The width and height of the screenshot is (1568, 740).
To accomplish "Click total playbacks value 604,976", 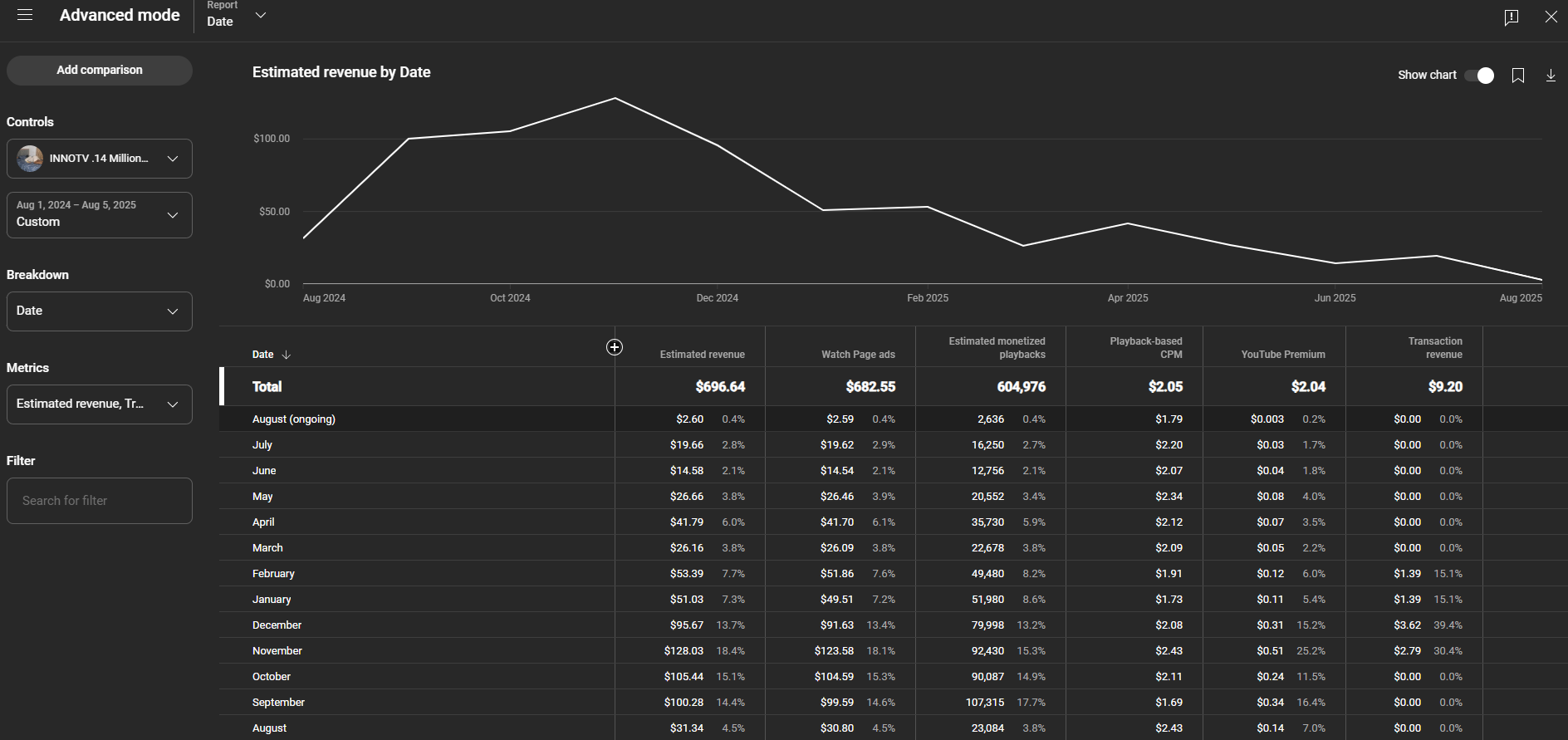I will point(1022,387).
